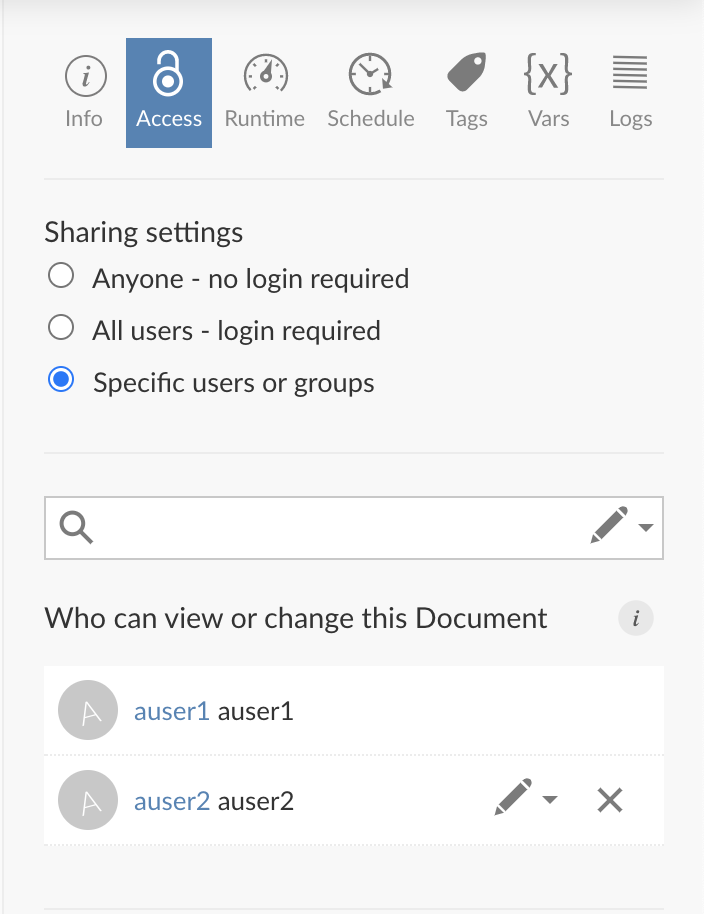
Task: Change auser2 permission via pencil dropdown
Action: pyautogui.click(x=526, y=797)
